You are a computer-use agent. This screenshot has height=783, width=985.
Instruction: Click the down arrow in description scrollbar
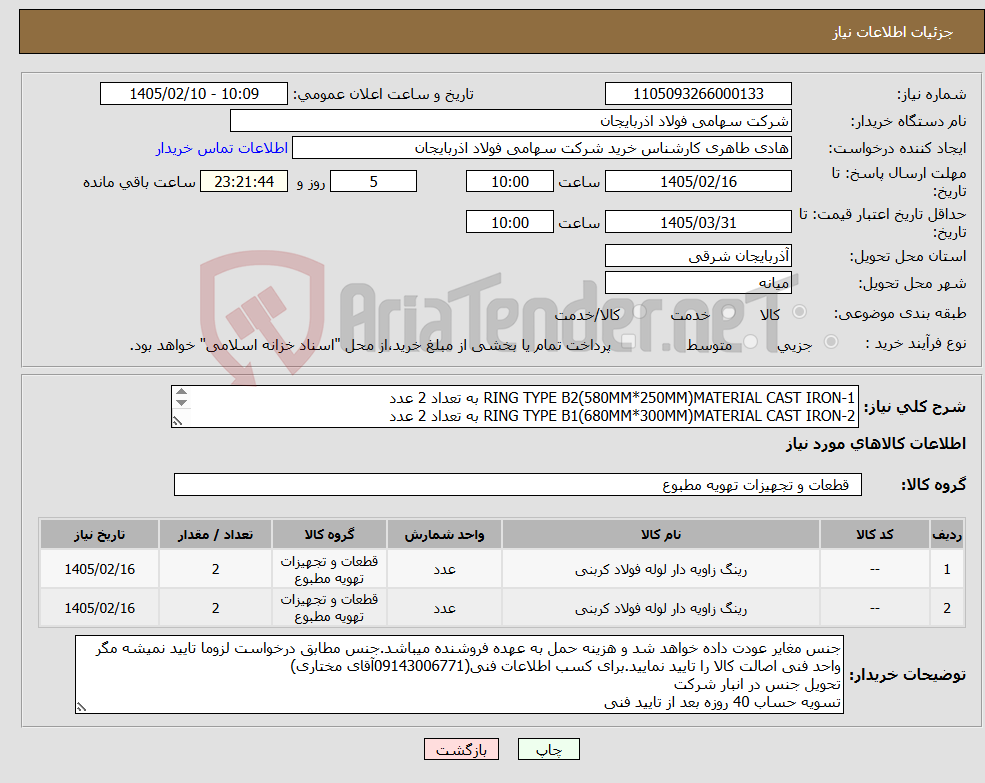coord(182,403)
